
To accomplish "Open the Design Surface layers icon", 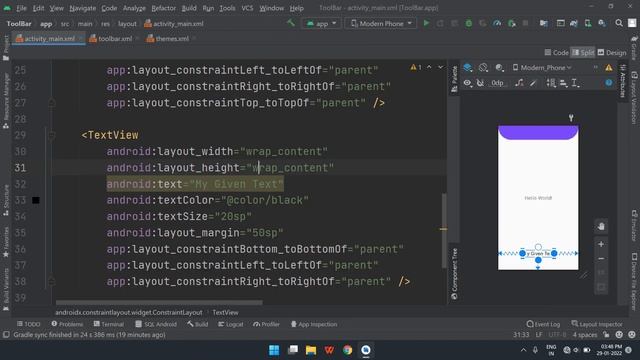I will (x=468, y=67).
